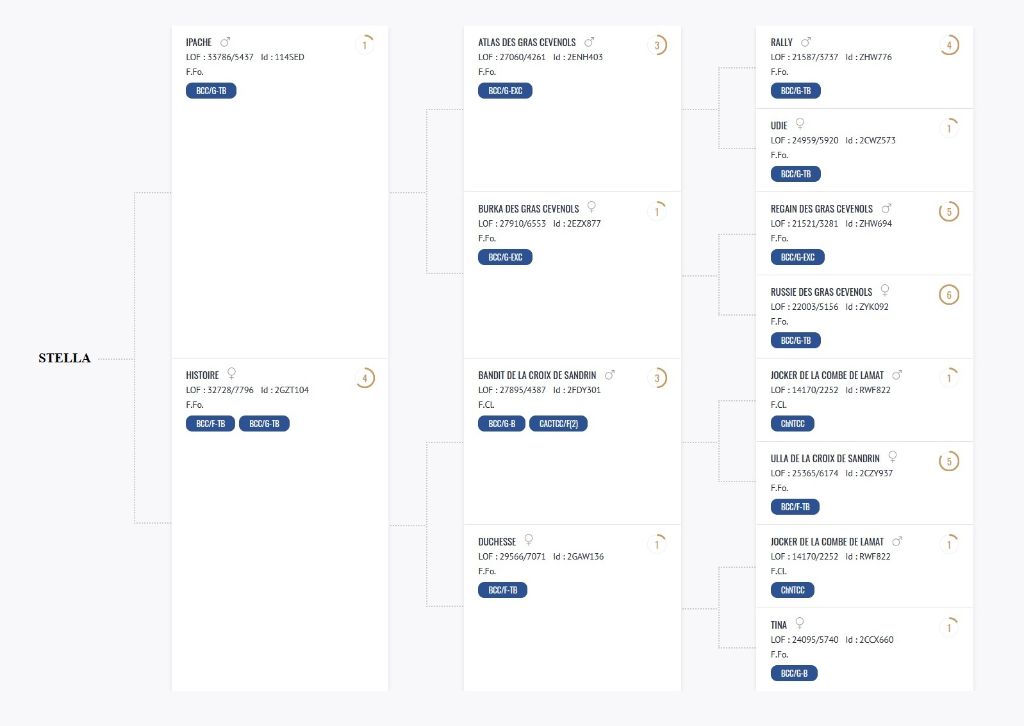Open the ATLAS DES GRAS CEVENOLS dog name
This screenshot has height=726, width=1024.
pyautogui.click(x=526, y=42)
